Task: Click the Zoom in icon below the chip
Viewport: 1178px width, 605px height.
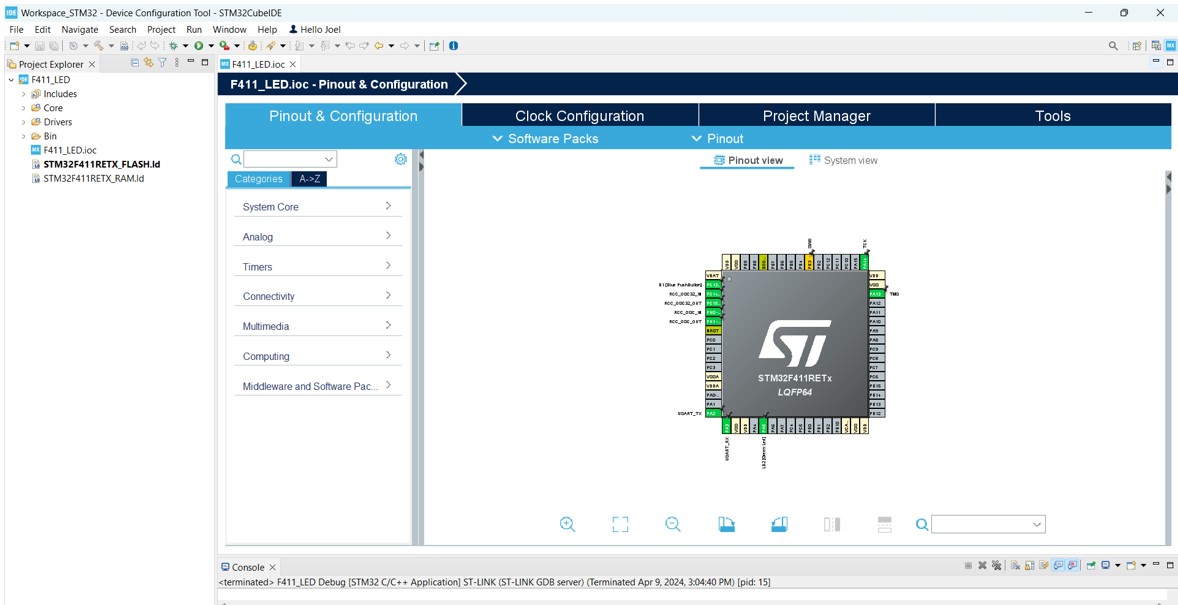Action: pos(568,525)
